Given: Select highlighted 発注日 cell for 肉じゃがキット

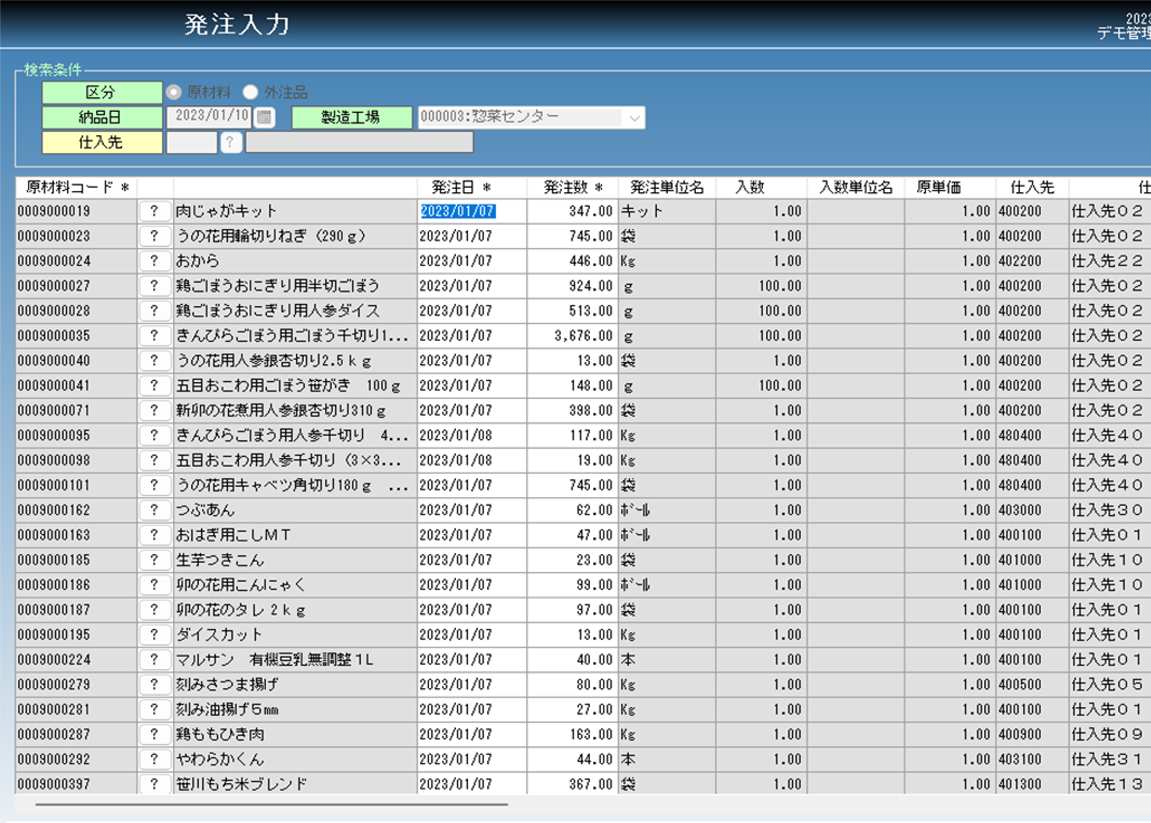Looking at the screenshot, I should pos(472,211).
